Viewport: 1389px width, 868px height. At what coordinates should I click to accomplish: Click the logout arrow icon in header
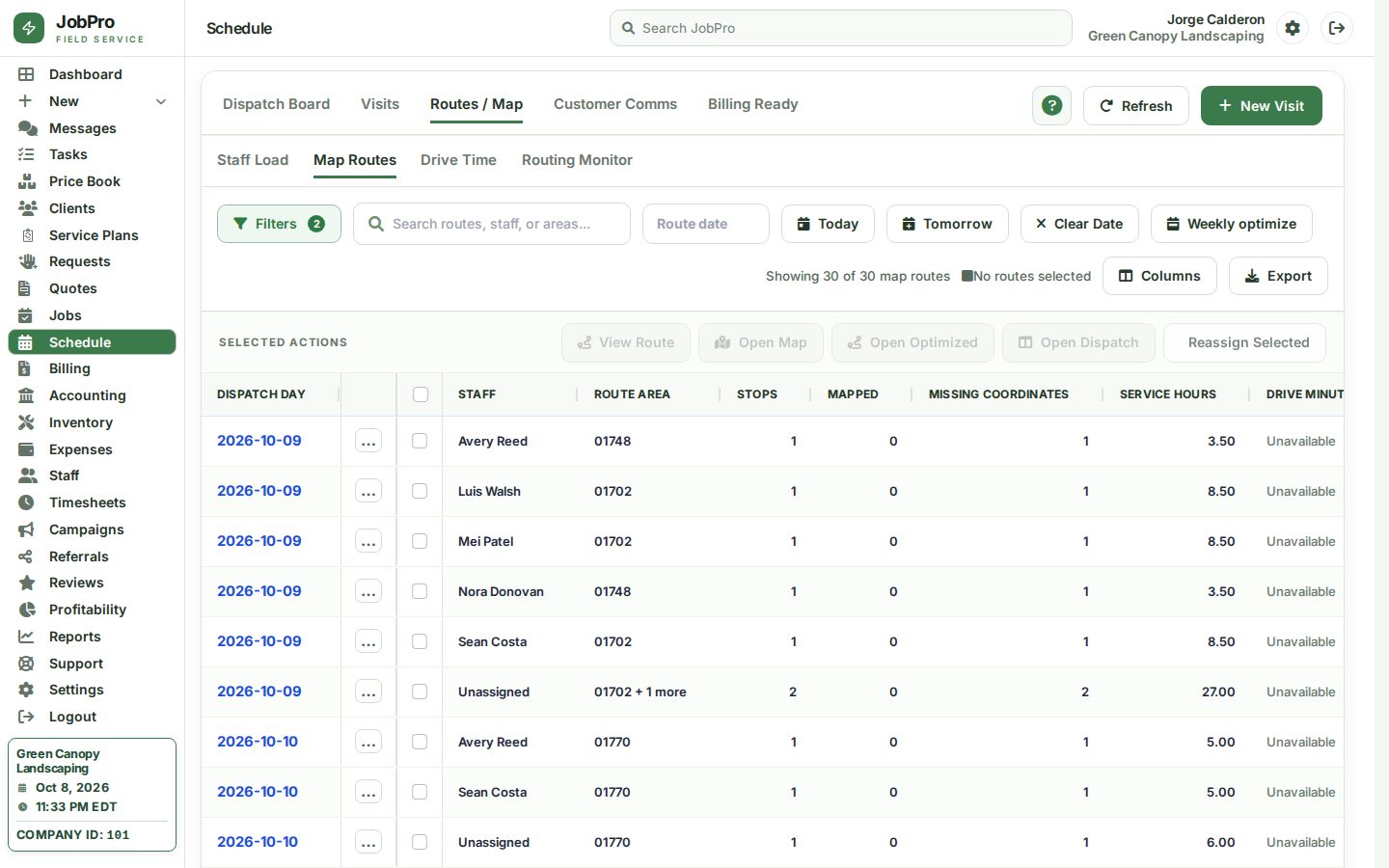[1337, 28]
